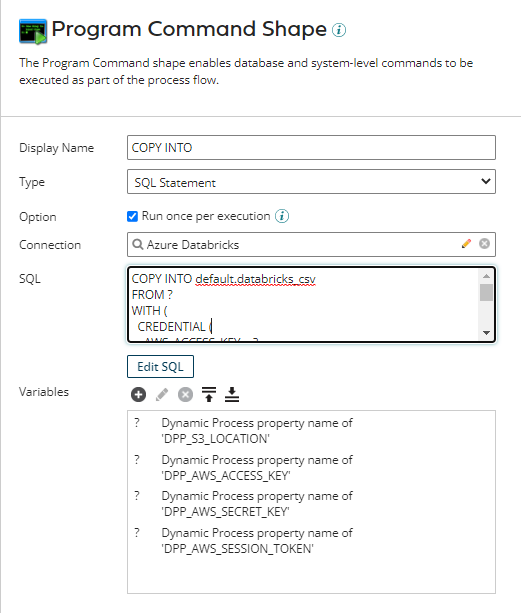Open info tooltip beside Program Command Shape title

coord(339,30)
